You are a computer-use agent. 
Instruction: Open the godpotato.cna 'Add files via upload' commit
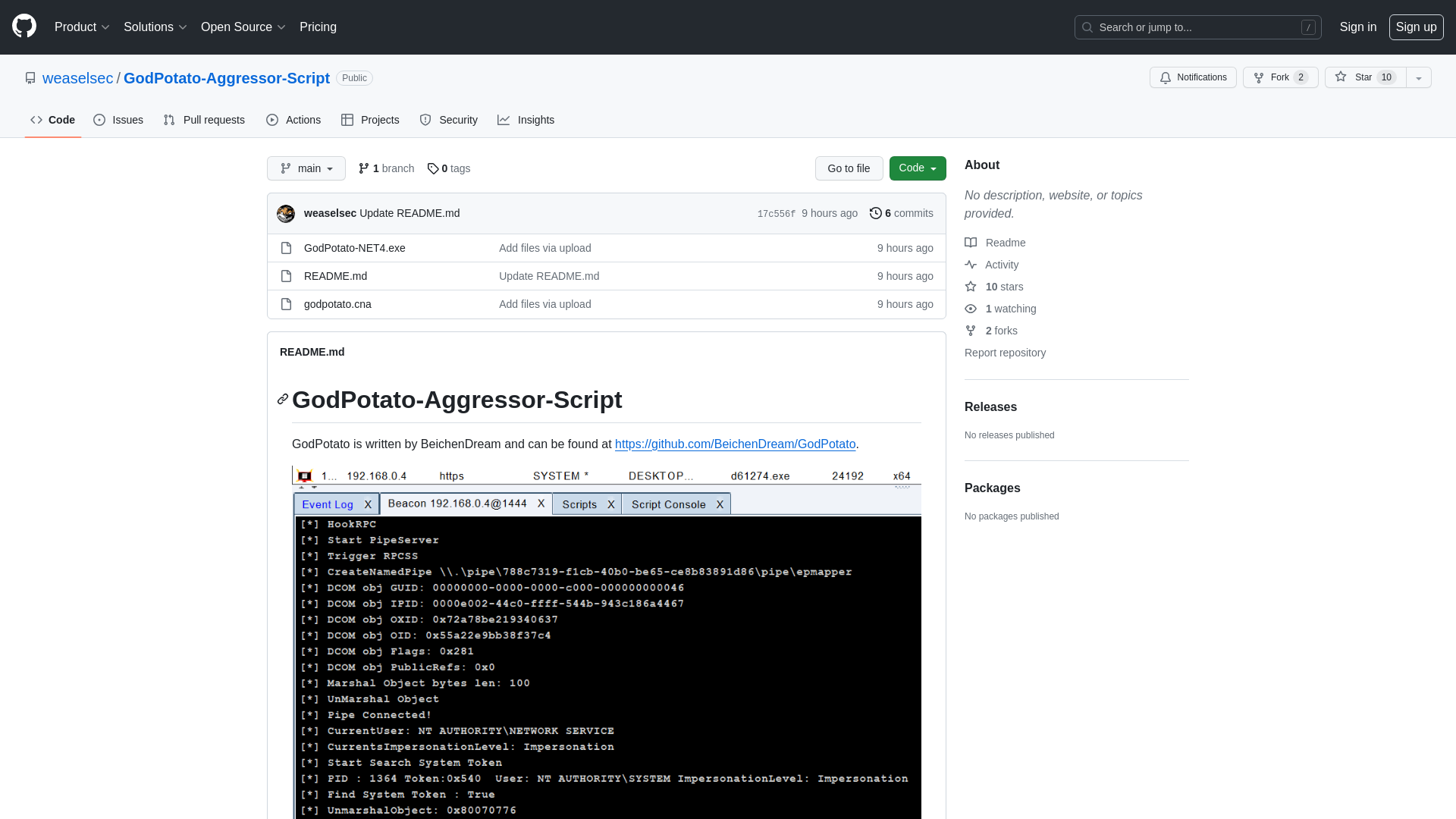pyautogui.click(x=545, y=304)
